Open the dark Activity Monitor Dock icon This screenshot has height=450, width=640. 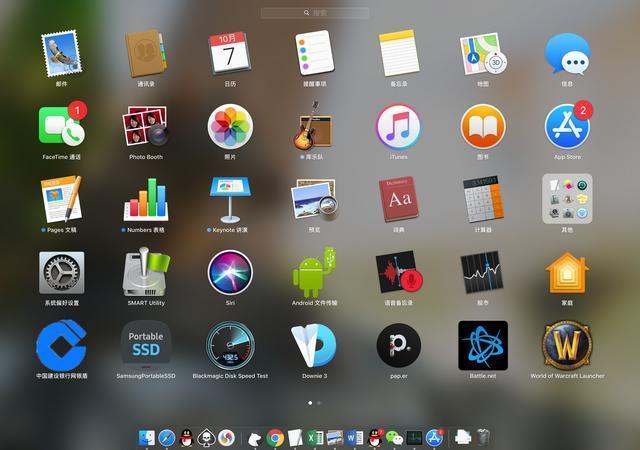(x=414, y=438)
